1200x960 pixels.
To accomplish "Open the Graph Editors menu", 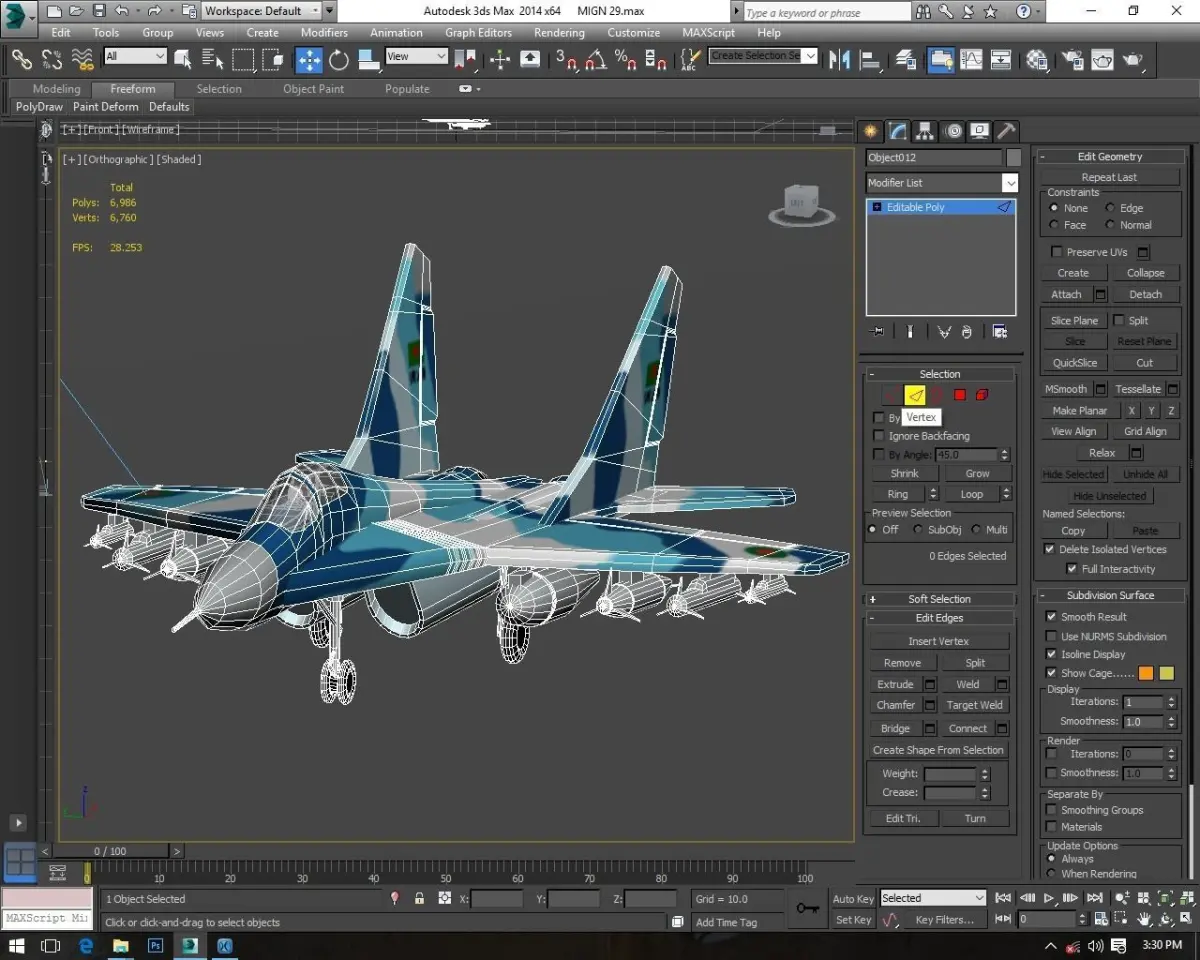I will click(478, 32).
